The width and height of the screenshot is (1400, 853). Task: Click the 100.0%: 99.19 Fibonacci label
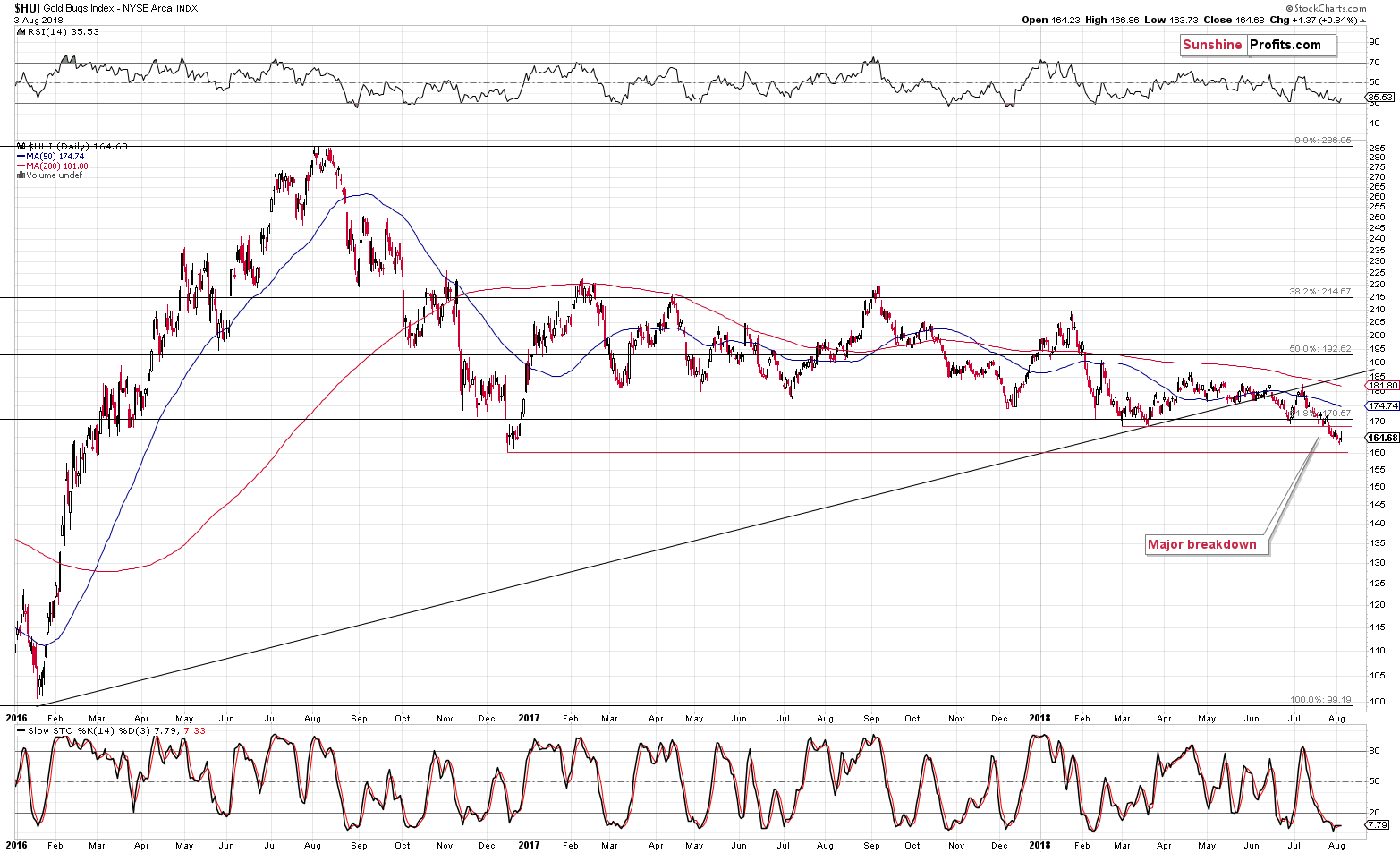pos(1320,700)
